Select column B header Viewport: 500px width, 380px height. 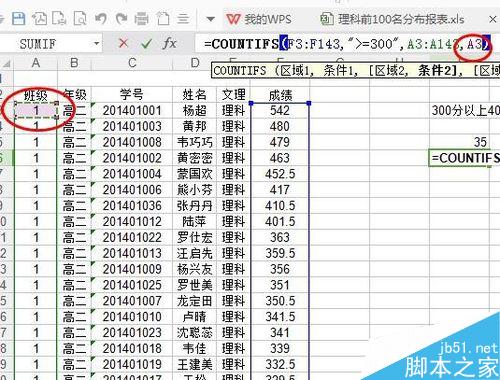[x=74, y=63]
